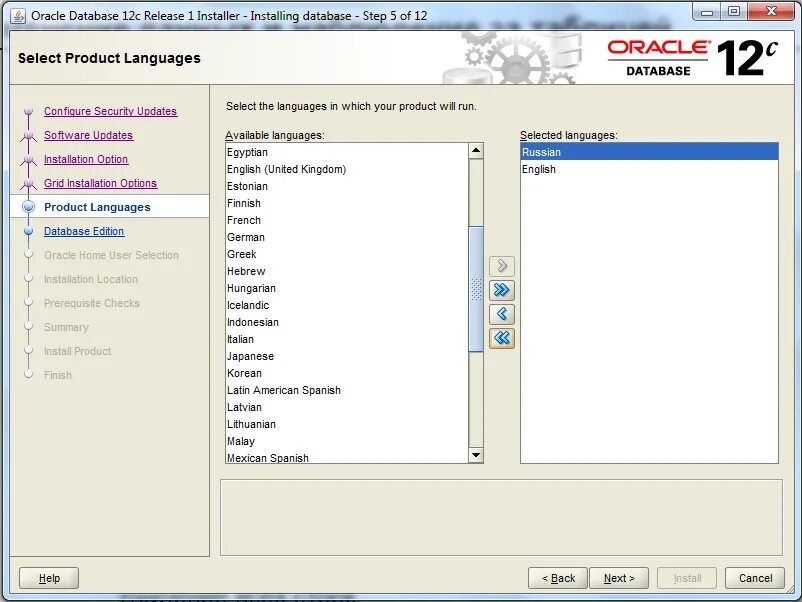Click scroll down arrow of Available languages list
Image resolution: width=802 pixels, height=602 pixels.
click(476, 455)
